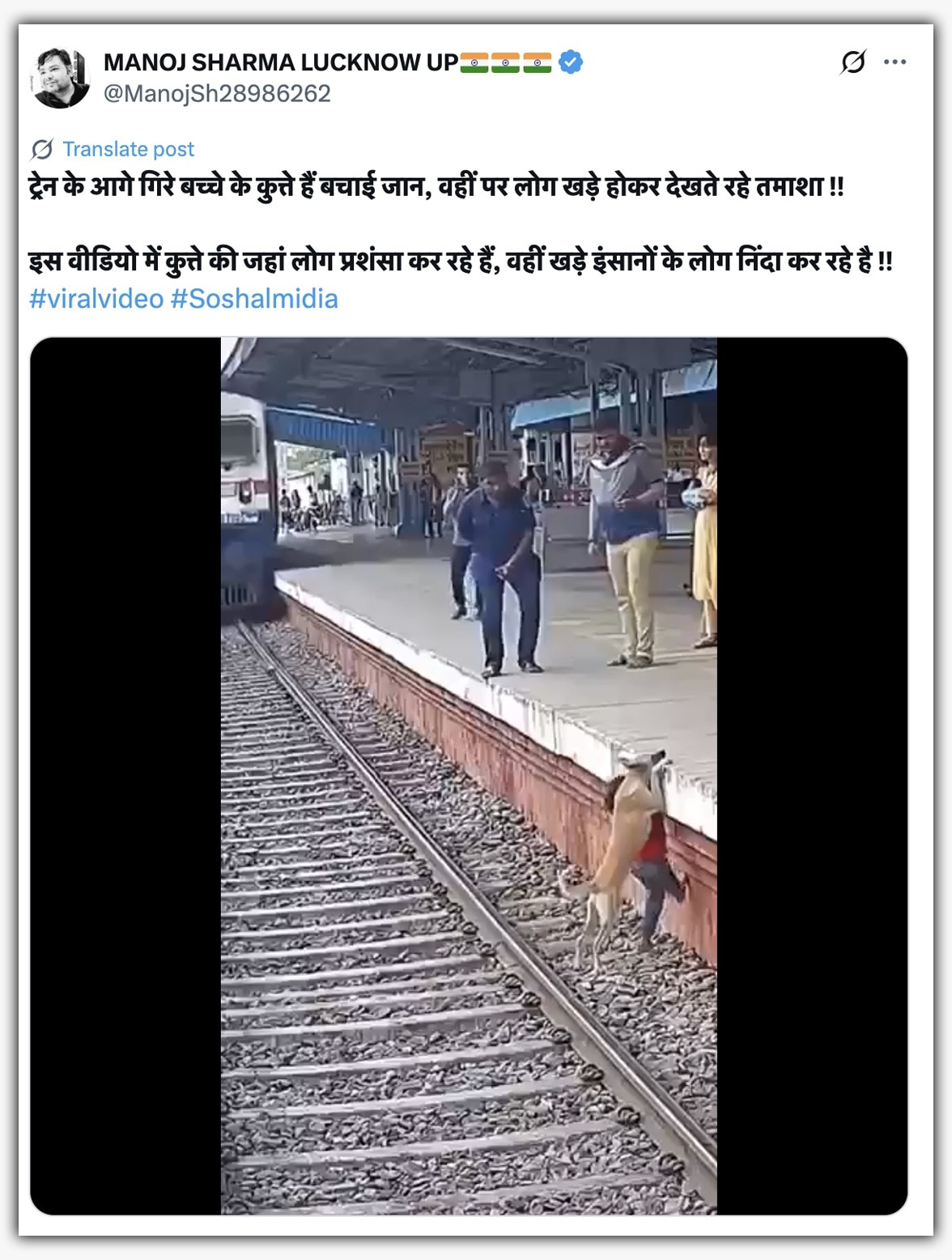Viewport: 952px width, 1260px height.
Task: Click the blue verified badge
Action: [x=571, y=62]
